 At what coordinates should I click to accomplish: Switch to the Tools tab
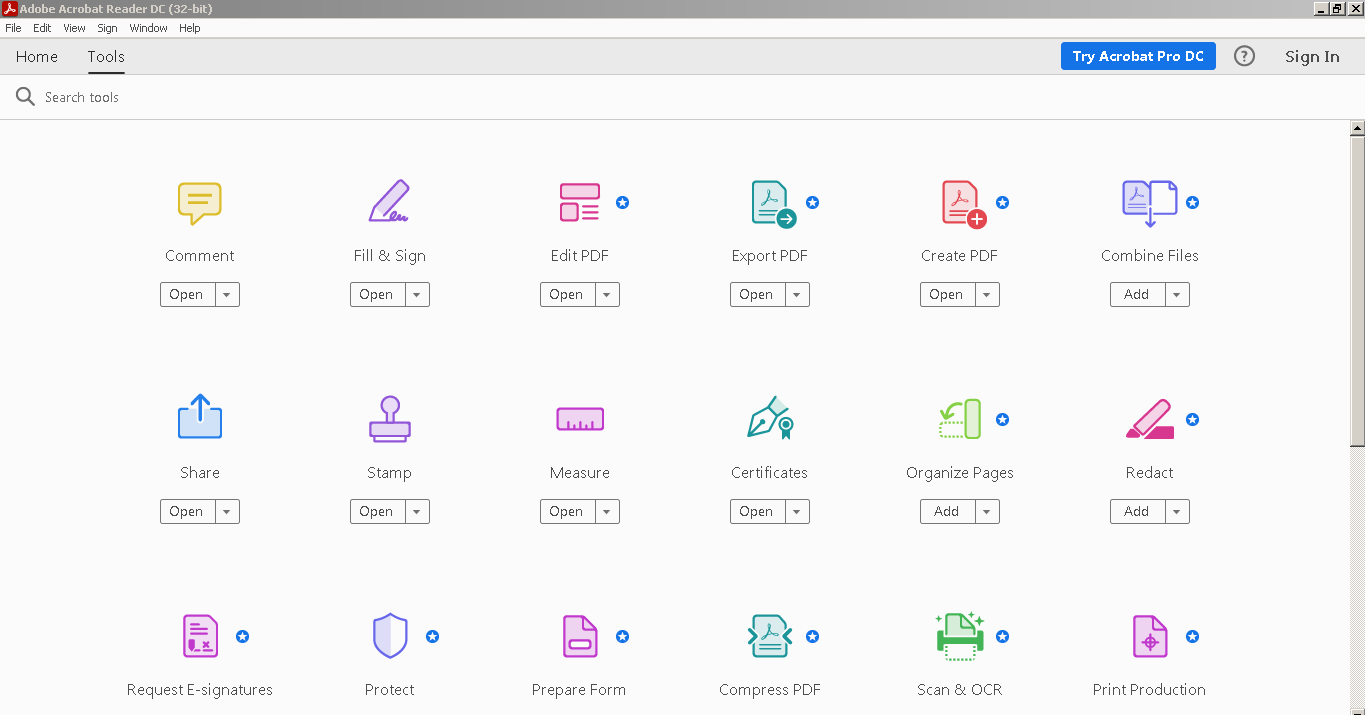[106, 56]
